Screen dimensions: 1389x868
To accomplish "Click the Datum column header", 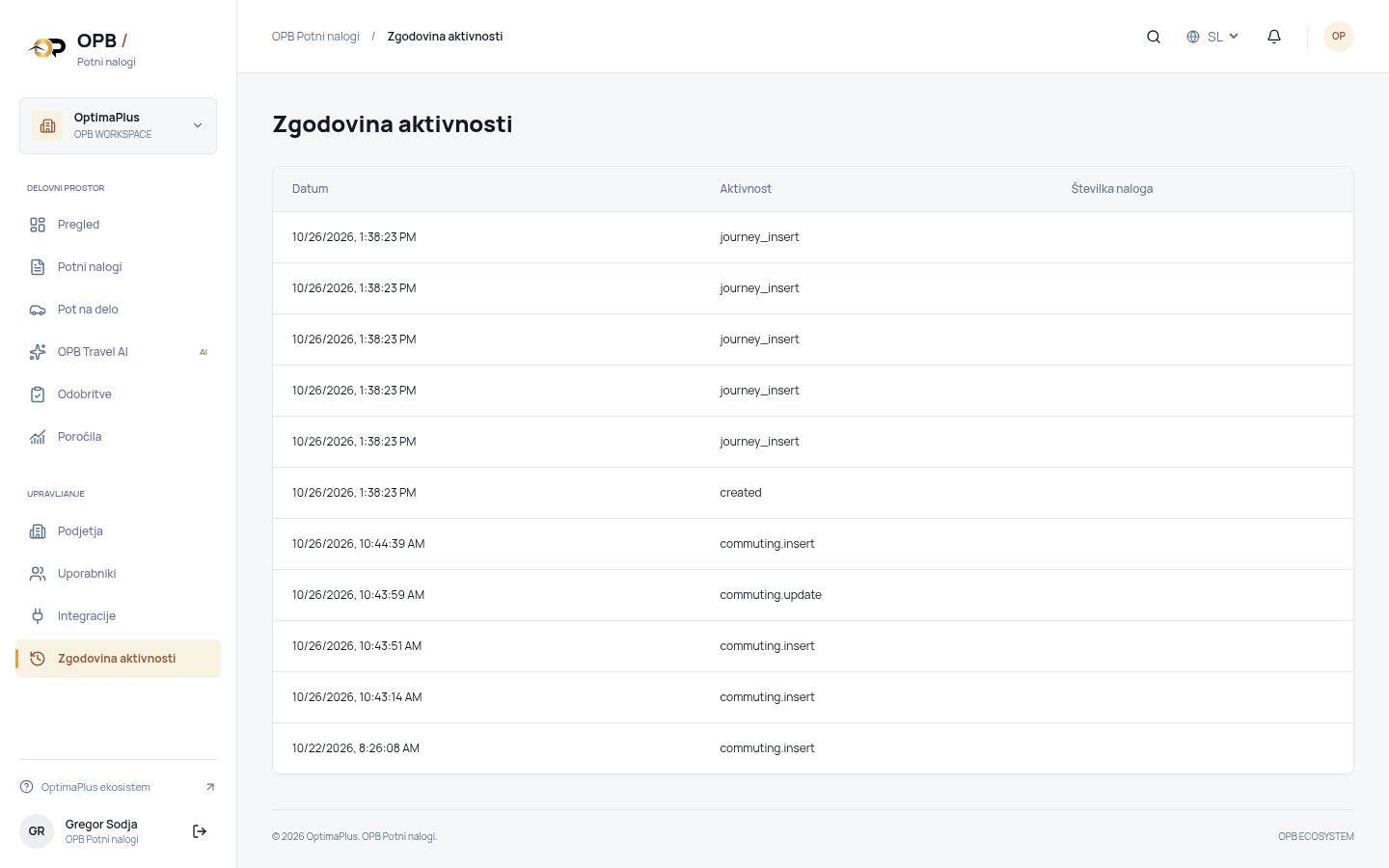I will click(311, 189).
